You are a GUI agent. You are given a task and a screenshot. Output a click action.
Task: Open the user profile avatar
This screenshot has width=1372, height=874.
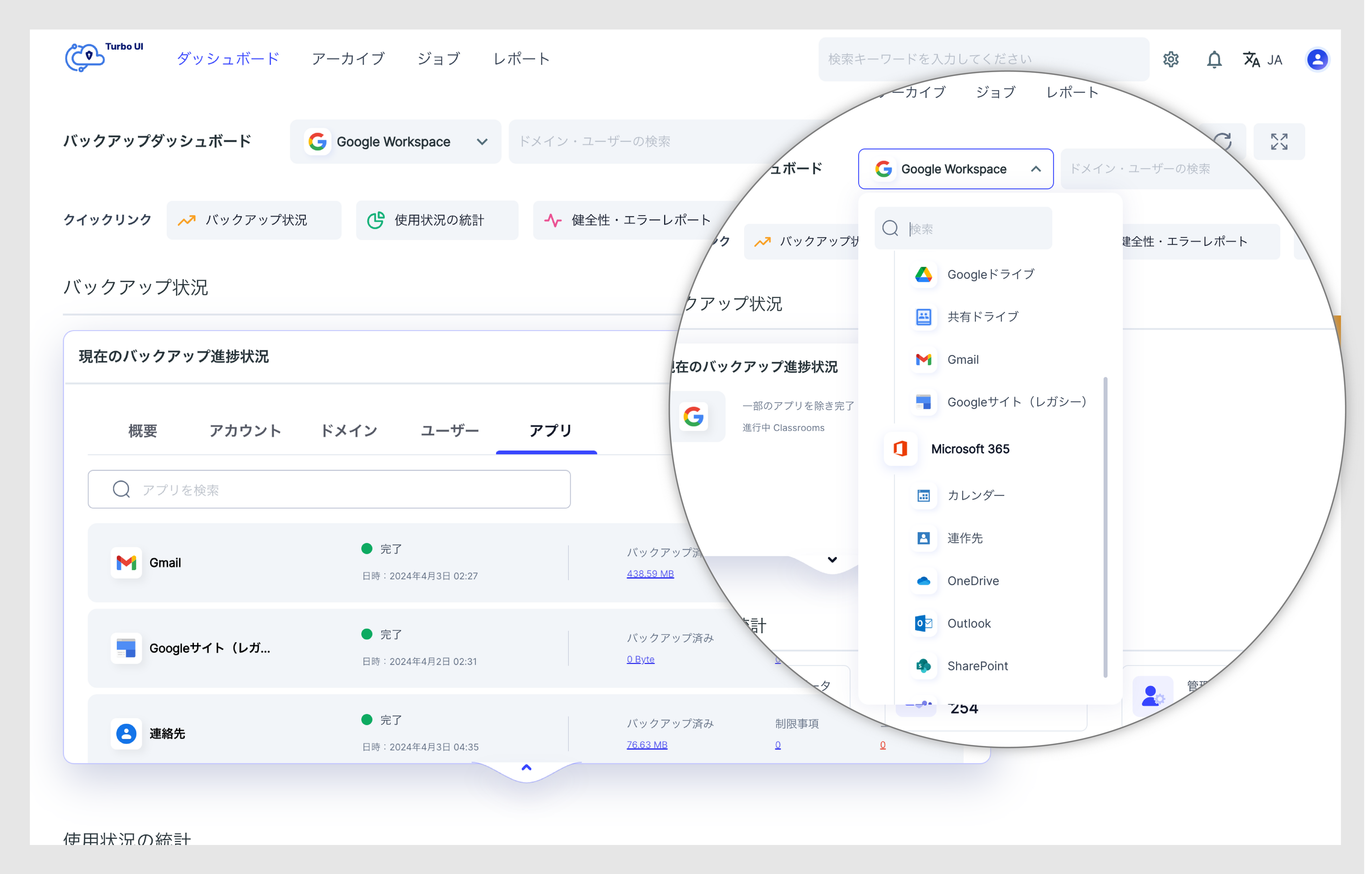point(1317,59)
